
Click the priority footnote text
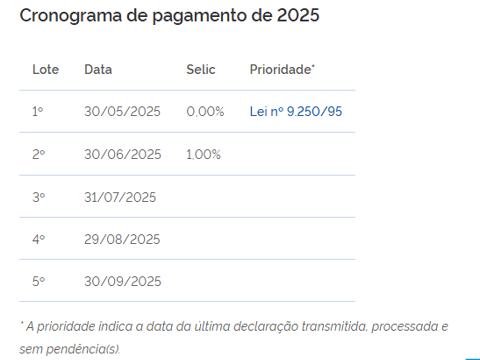pos(234,338)
